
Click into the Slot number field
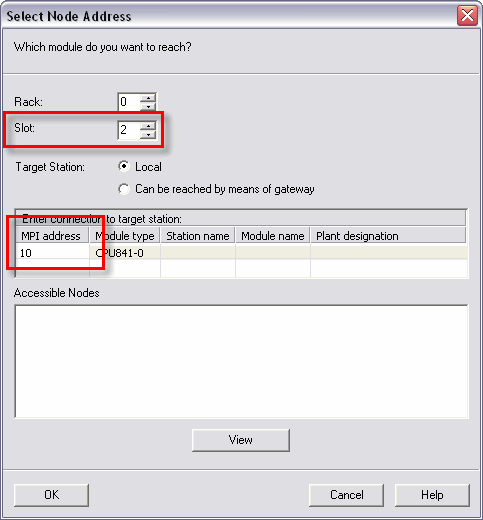coord(129,130)
